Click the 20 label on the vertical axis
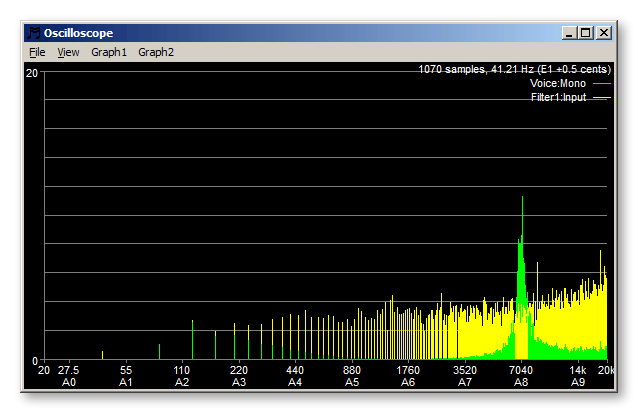Viewport: 638px width, 413px height. coord(31,73)
